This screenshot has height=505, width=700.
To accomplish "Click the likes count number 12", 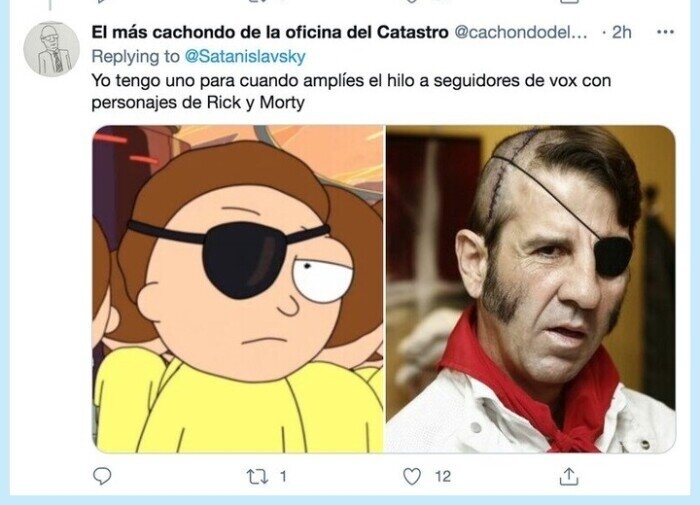I will point(443,477).
